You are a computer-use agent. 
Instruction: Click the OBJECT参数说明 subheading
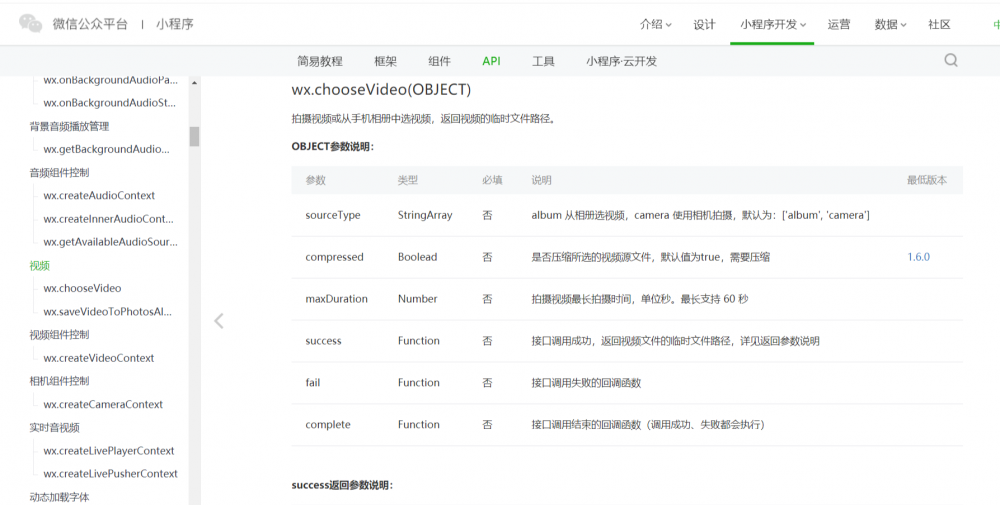tap(333, 147)
